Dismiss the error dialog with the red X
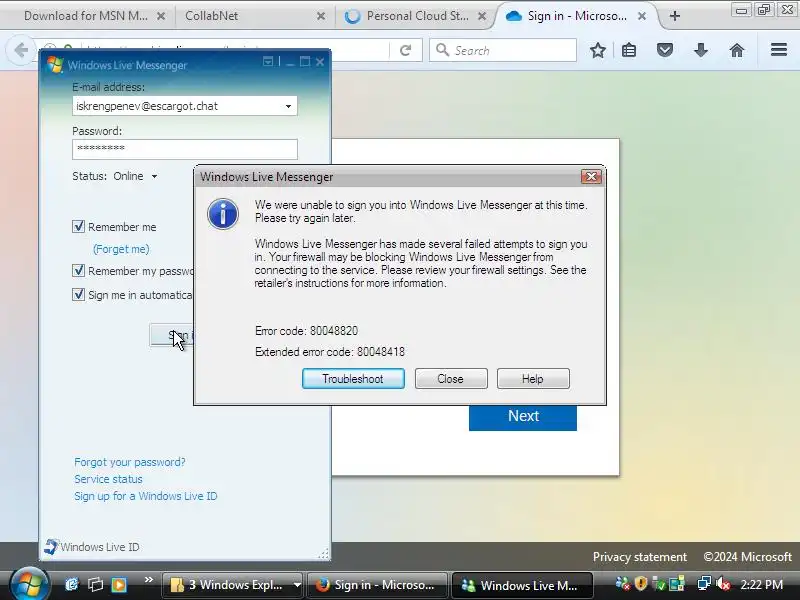The image size is (800, 600). (x=591, y=177)
